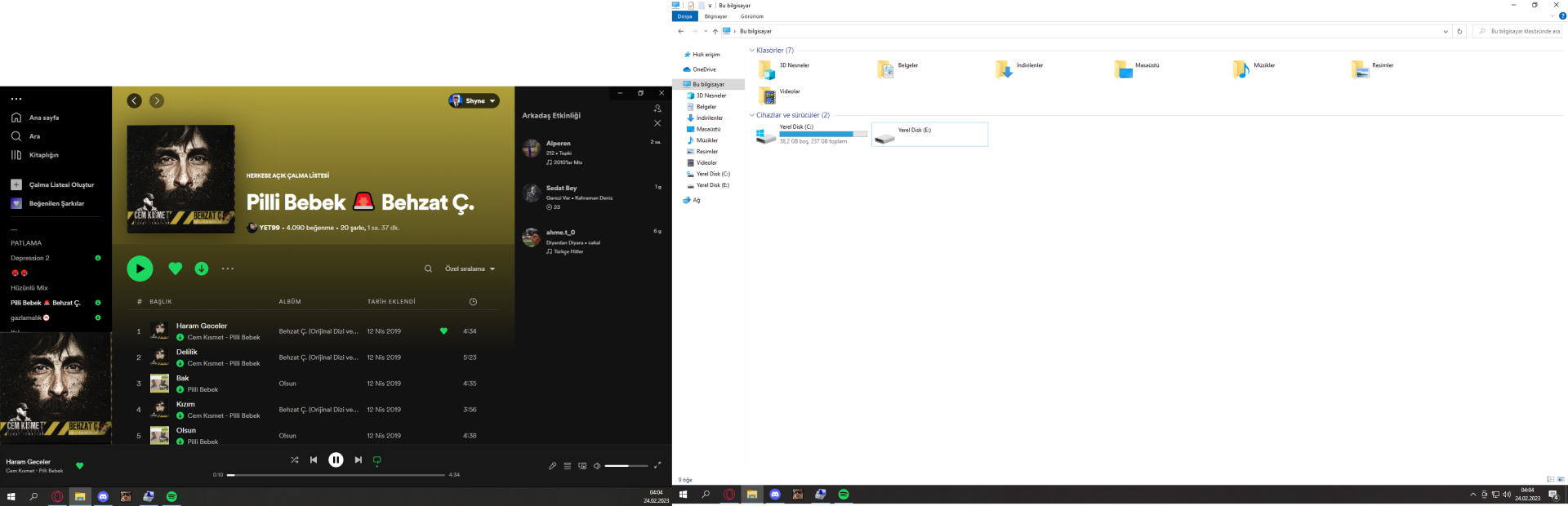The image size is (1568, 506).
Task: Seek in the song progress bar
Action: (x=336, y=475)
